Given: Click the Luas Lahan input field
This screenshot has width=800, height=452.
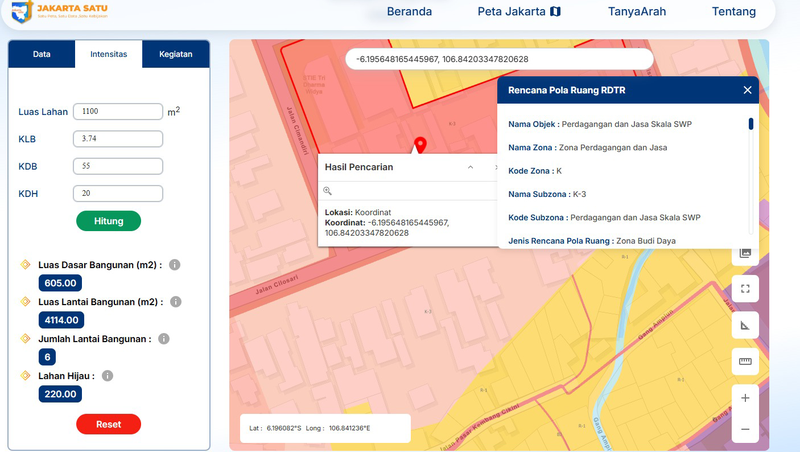Looking at the screenshot, I should point(118,111).
